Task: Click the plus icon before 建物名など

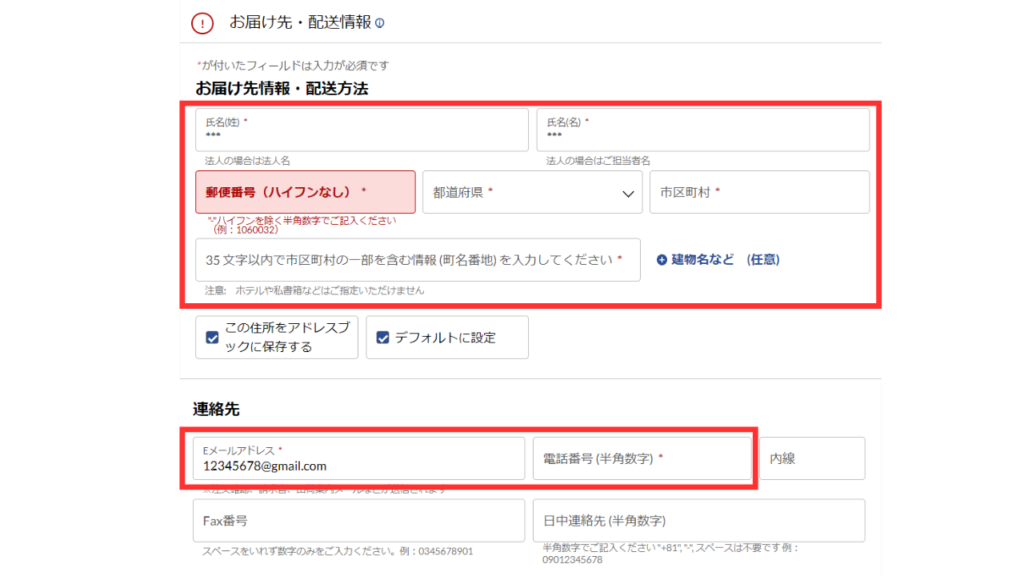Action: [661, 260]
